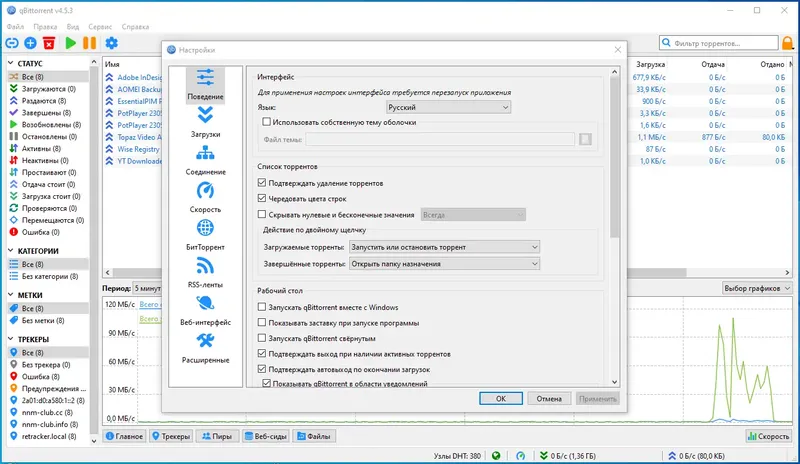Click the Скорость button at bottom right
The width and height of the screenshot is (800, 464).
point(768,436)
